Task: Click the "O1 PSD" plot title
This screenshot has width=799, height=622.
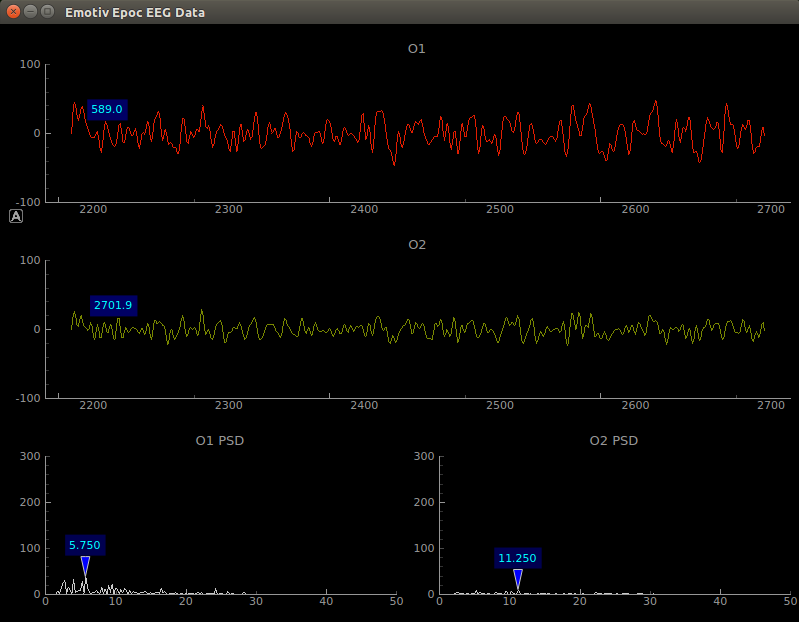Action: click(x=220, y=440)
